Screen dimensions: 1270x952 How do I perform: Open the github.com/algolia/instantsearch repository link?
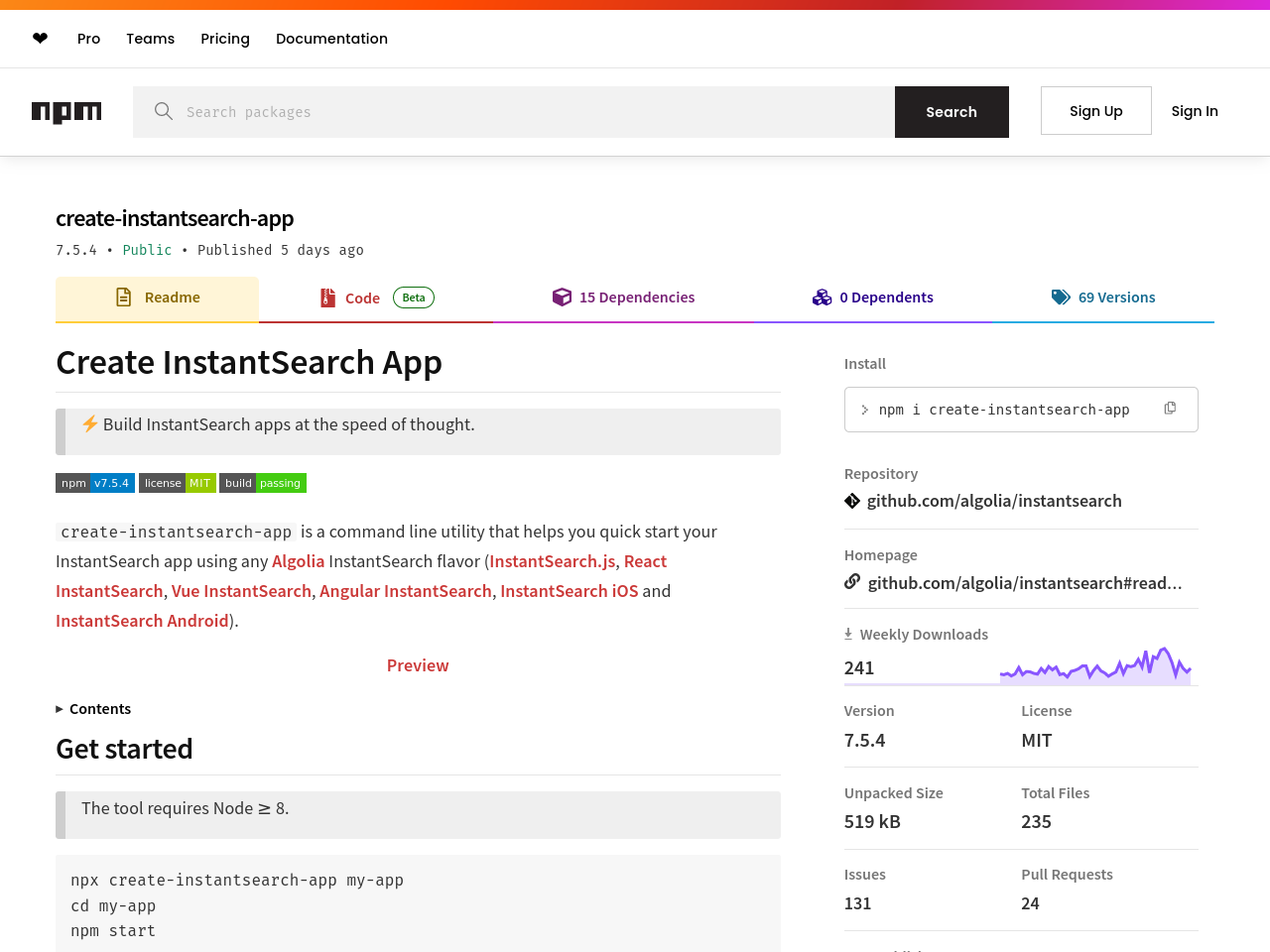[x=994, y=501]
